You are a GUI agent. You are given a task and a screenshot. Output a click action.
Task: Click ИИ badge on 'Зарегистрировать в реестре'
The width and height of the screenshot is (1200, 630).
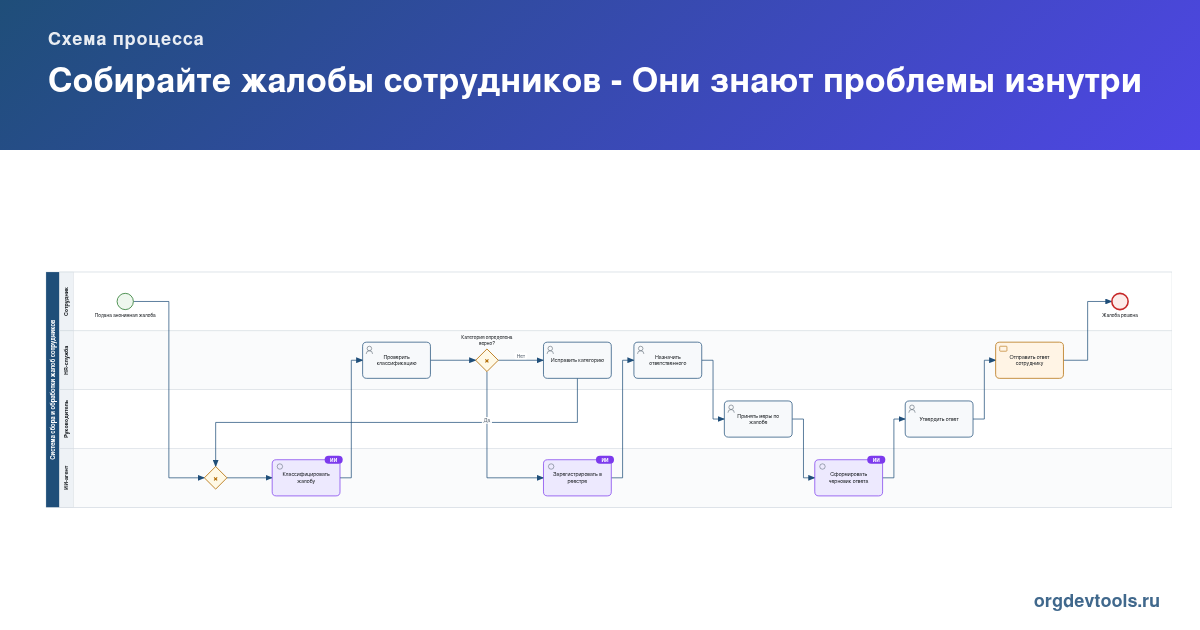pyautogui.click(x=604, y=460)
